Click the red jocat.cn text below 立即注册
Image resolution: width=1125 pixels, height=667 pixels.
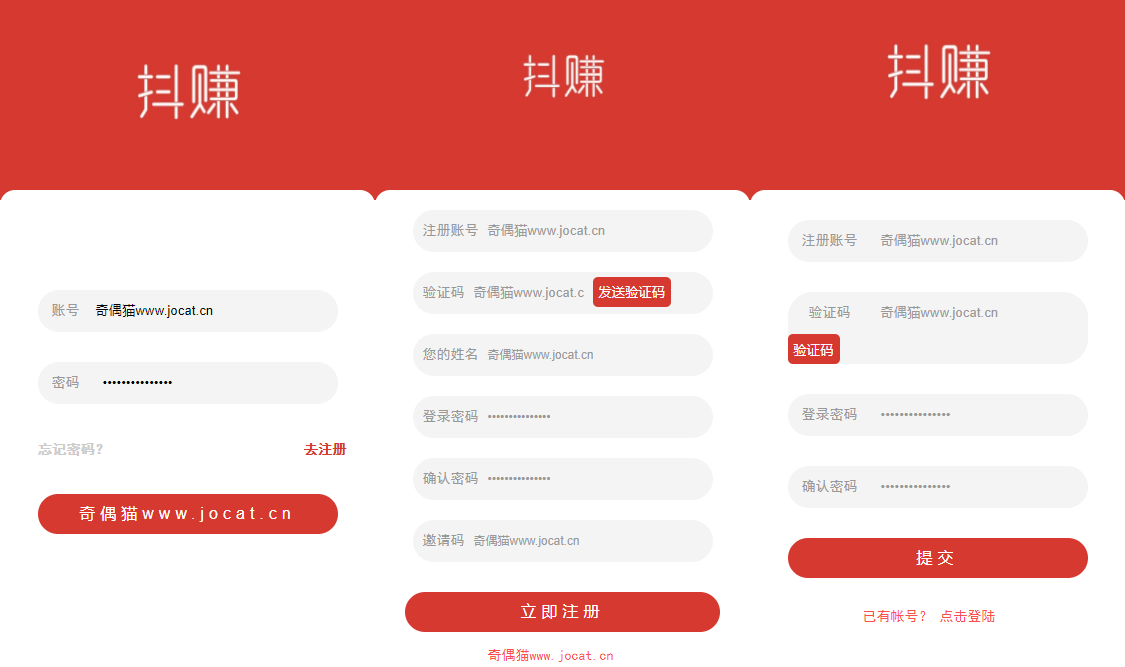[x=550, y=656]
